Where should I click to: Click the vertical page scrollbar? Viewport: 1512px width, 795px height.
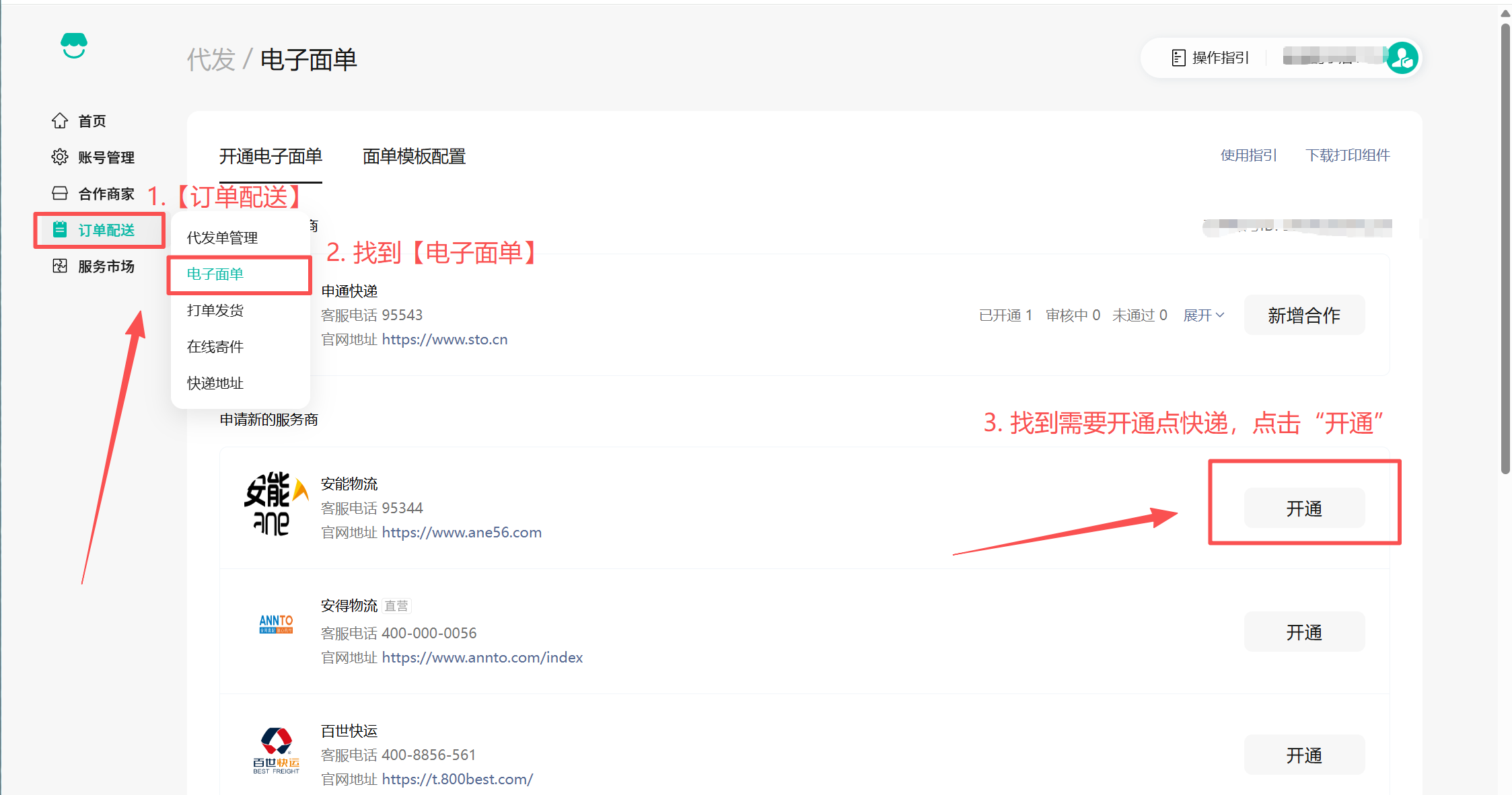click(1505, 249)
